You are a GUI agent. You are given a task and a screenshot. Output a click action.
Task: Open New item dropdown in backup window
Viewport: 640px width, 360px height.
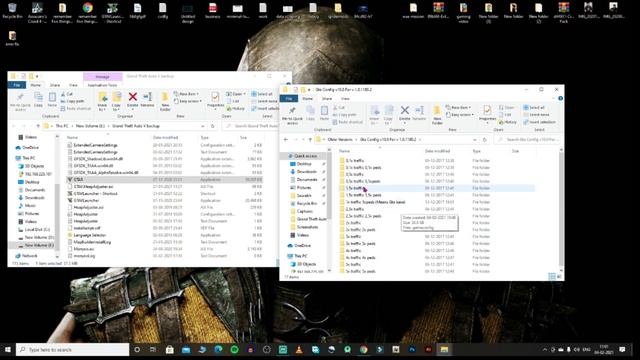pyautogui.click(x=187, y=94)
